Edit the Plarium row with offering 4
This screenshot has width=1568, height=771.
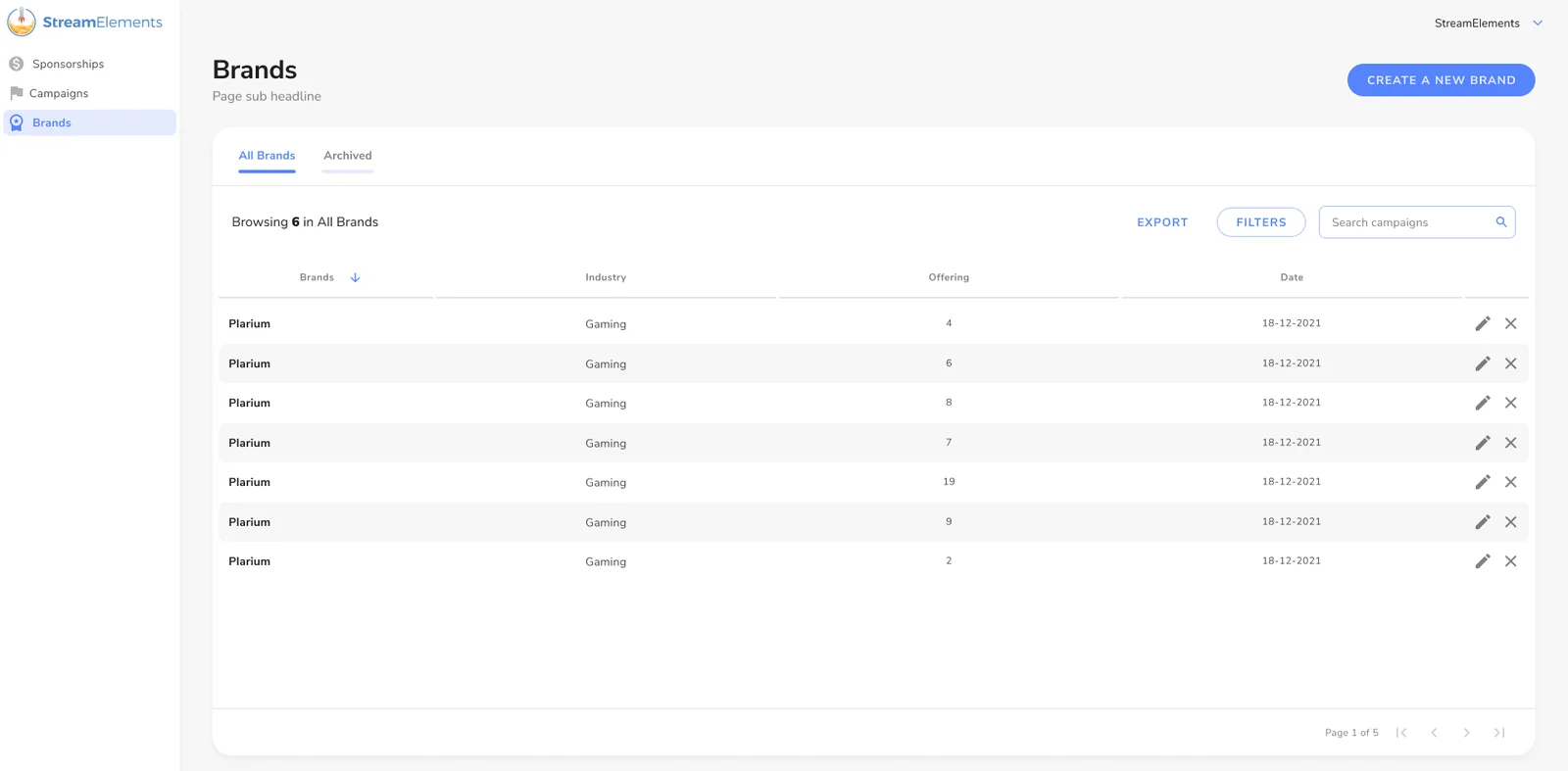(1483, 323)
